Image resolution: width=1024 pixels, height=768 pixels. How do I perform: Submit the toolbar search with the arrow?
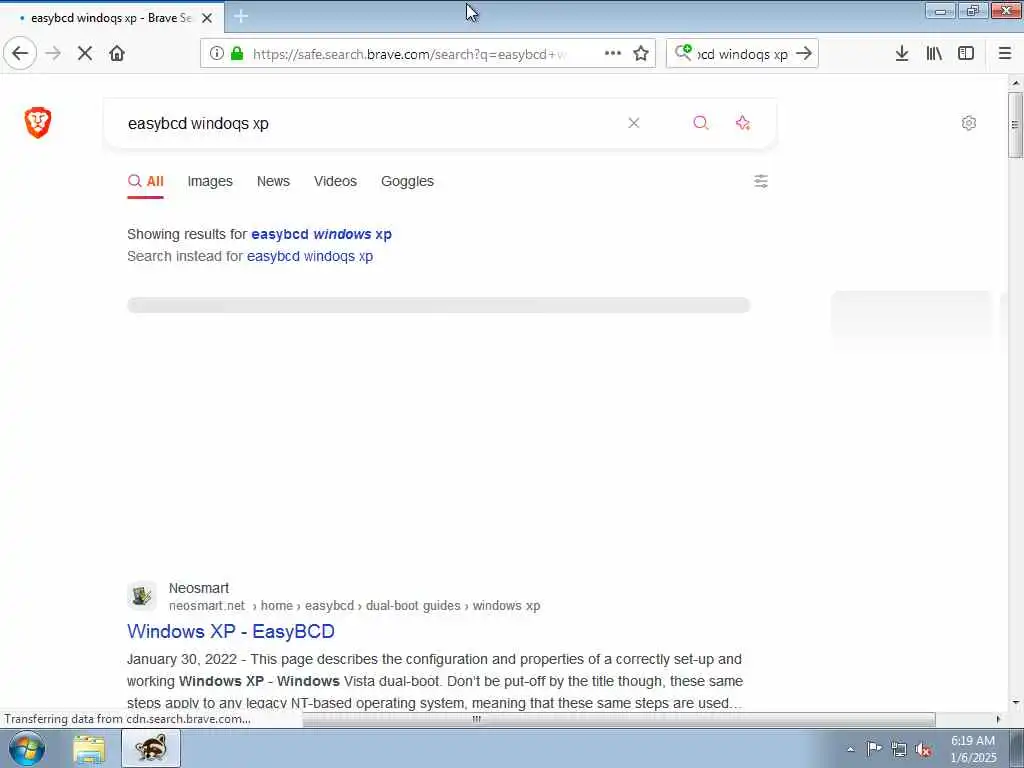click(x=804, y=54)
